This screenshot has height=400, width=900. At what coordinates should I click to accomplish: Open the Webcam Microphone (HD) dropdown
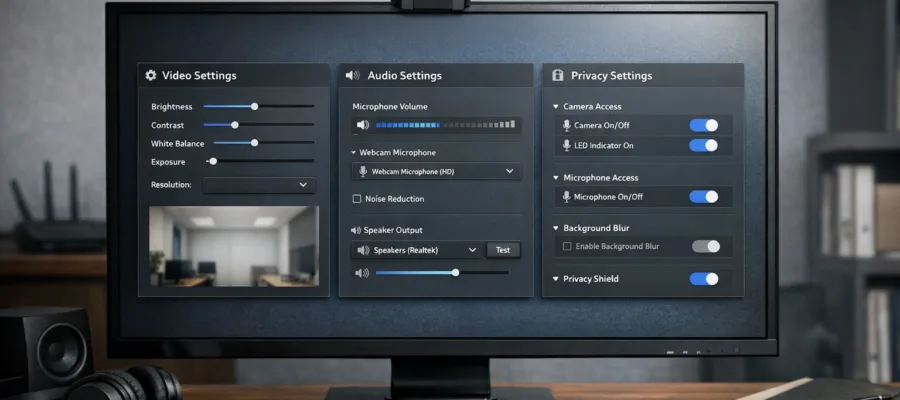(436, 171)
